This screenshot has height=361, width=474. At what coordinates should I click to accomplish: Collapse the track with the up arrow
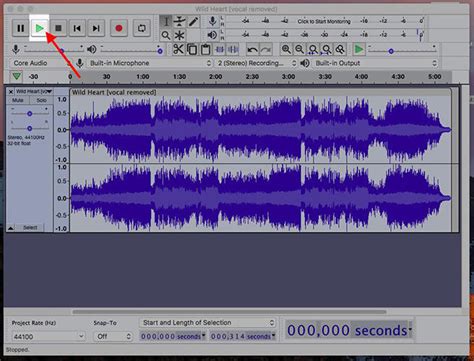pos(11,228)
